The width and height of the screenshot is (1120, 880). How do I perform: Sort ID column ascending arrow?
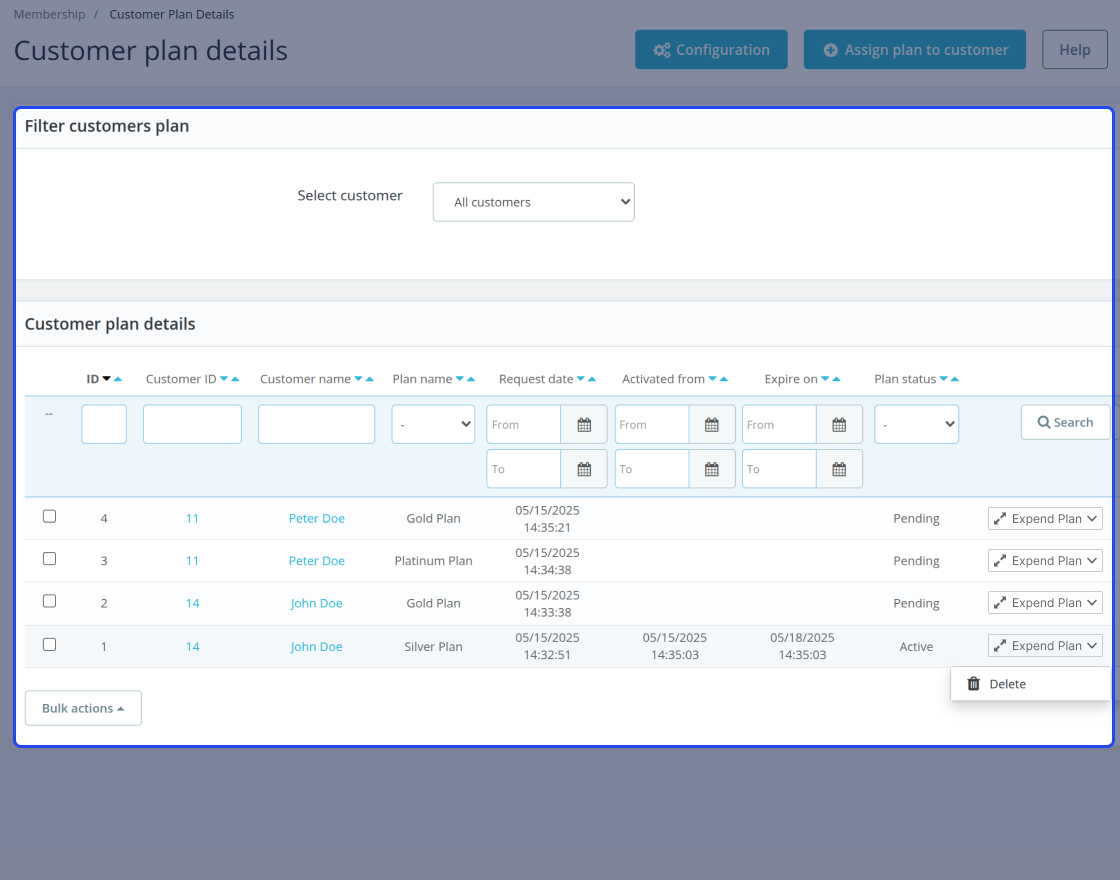(118, 379)
